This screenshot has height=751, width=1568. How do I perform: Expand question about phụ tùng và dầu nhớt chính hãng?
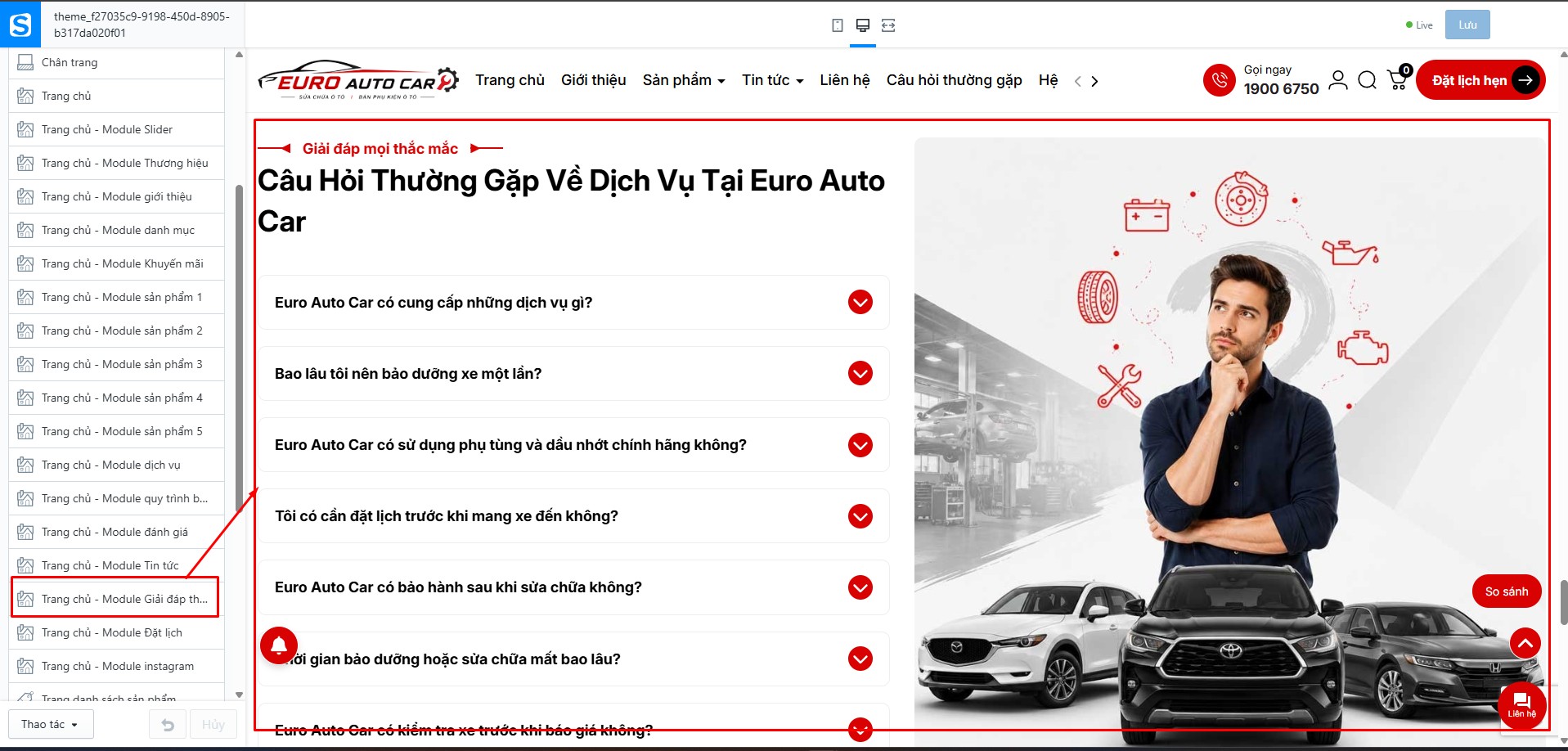(x=573, y=445)
